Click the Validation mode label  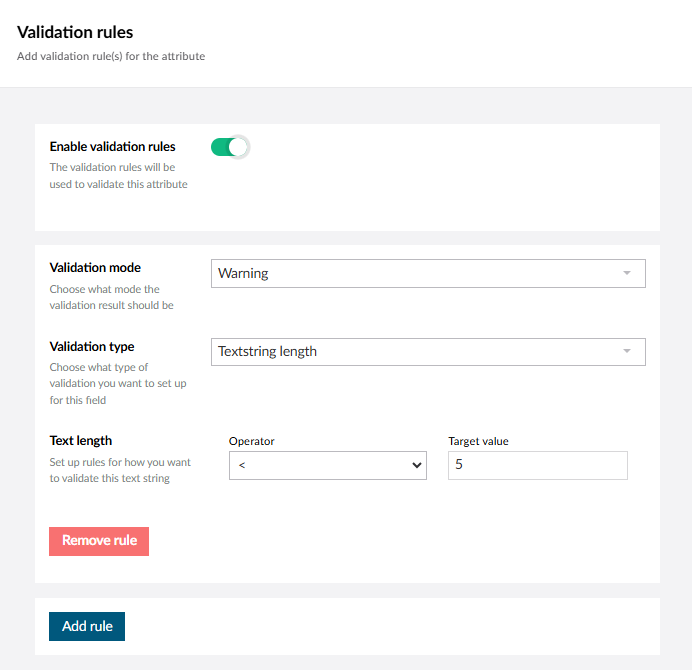click(x=95, y=268)
